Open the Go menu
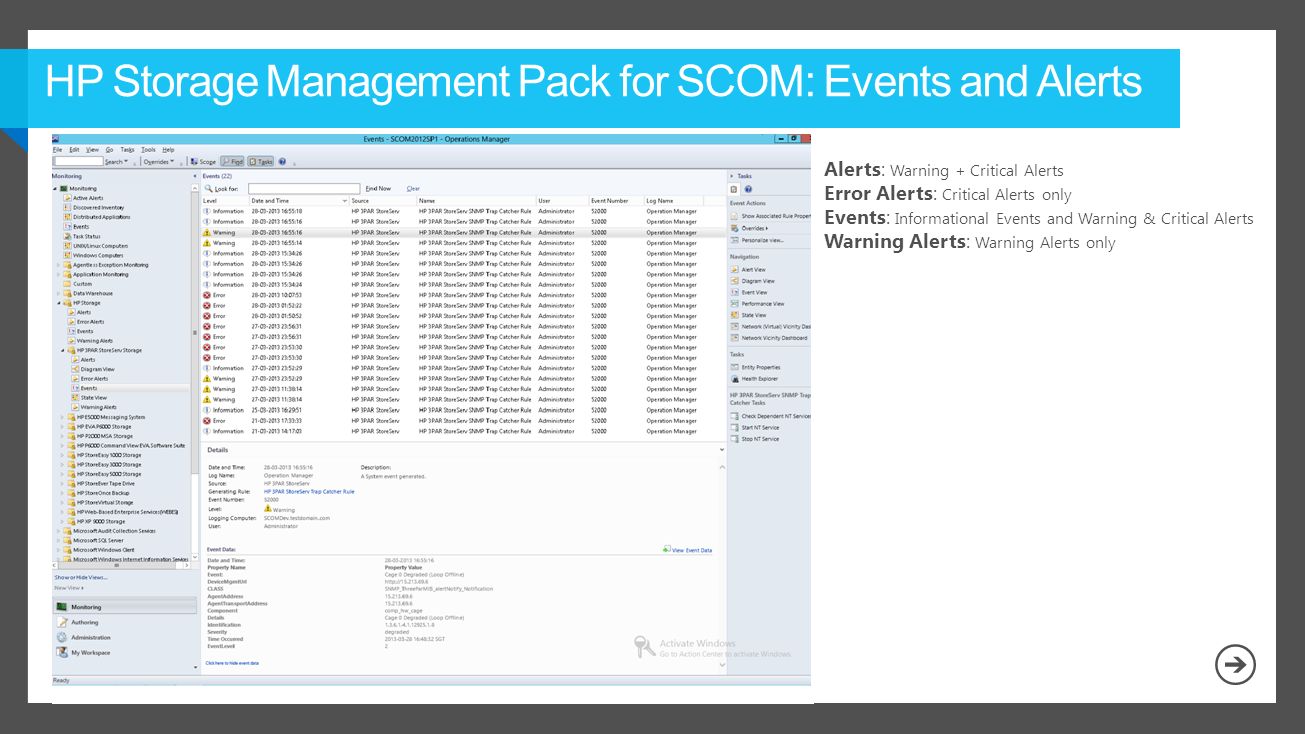Image resolution: width=1305 pixels, height=734 pixels. click(x=110, y=149)
